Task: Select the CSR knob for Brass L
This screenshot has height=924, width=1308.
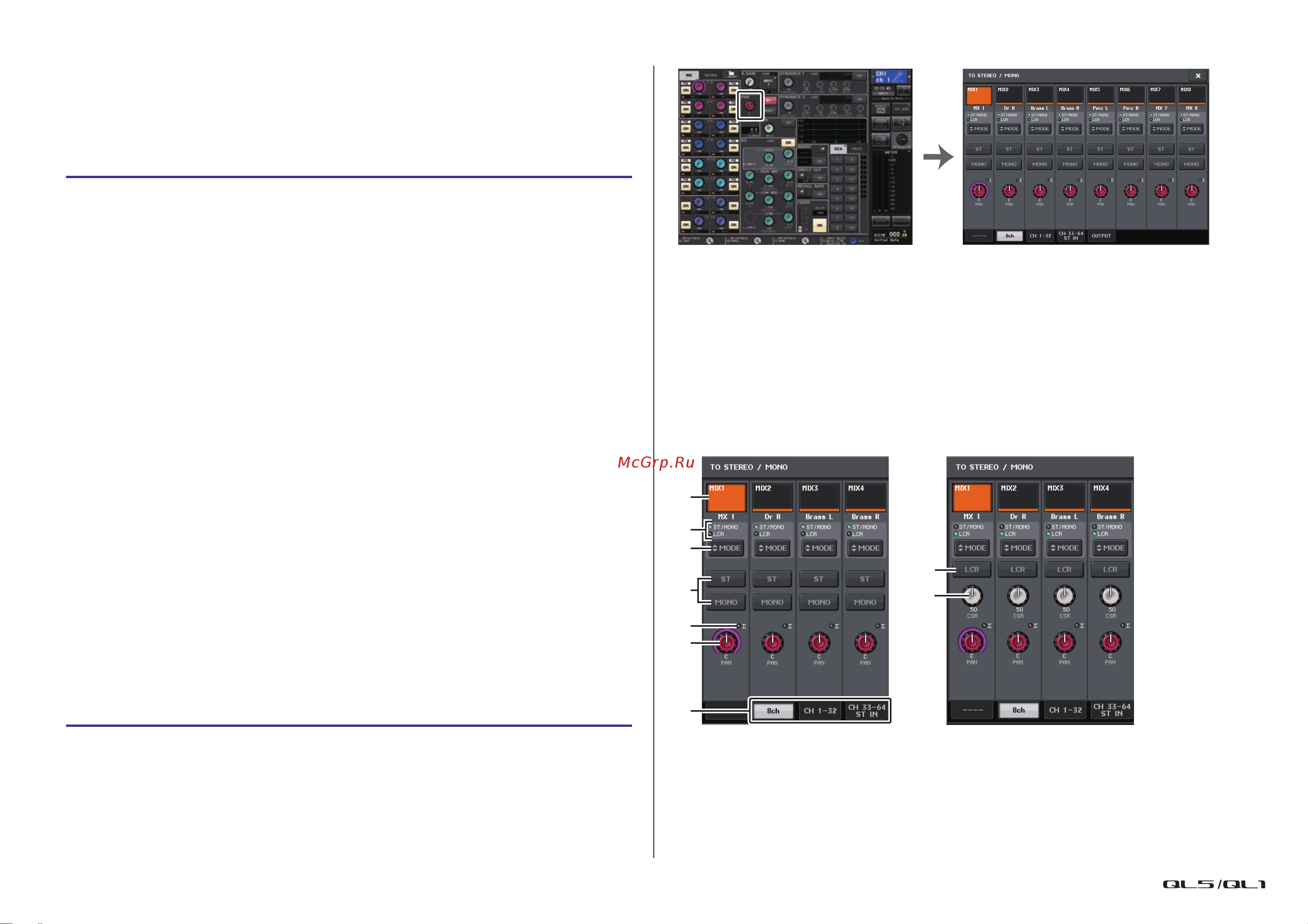Action: pyautogui.click(x=1065, y=596)
